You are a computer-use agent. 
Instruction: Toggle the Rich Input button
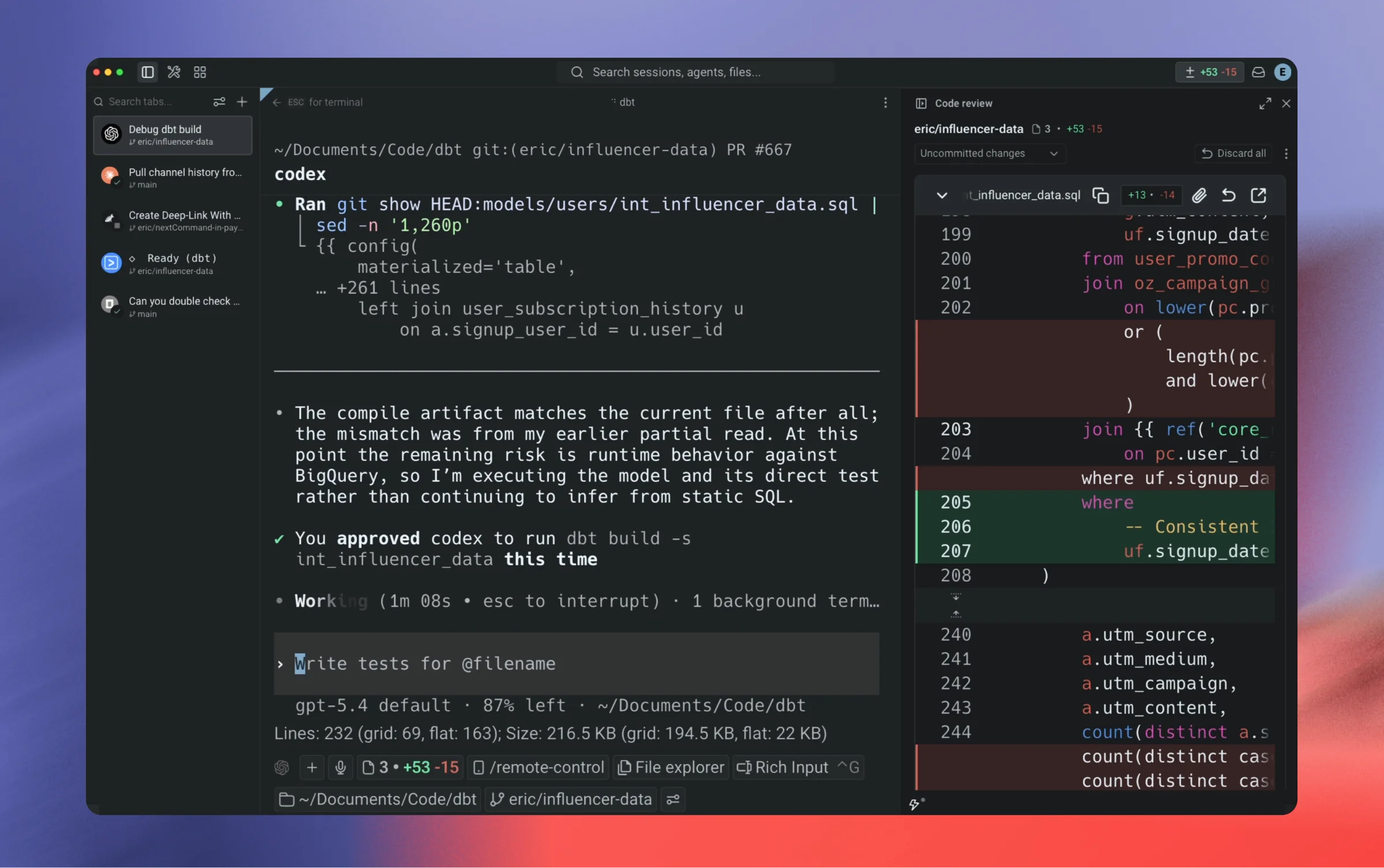click(x=798, y=767)
